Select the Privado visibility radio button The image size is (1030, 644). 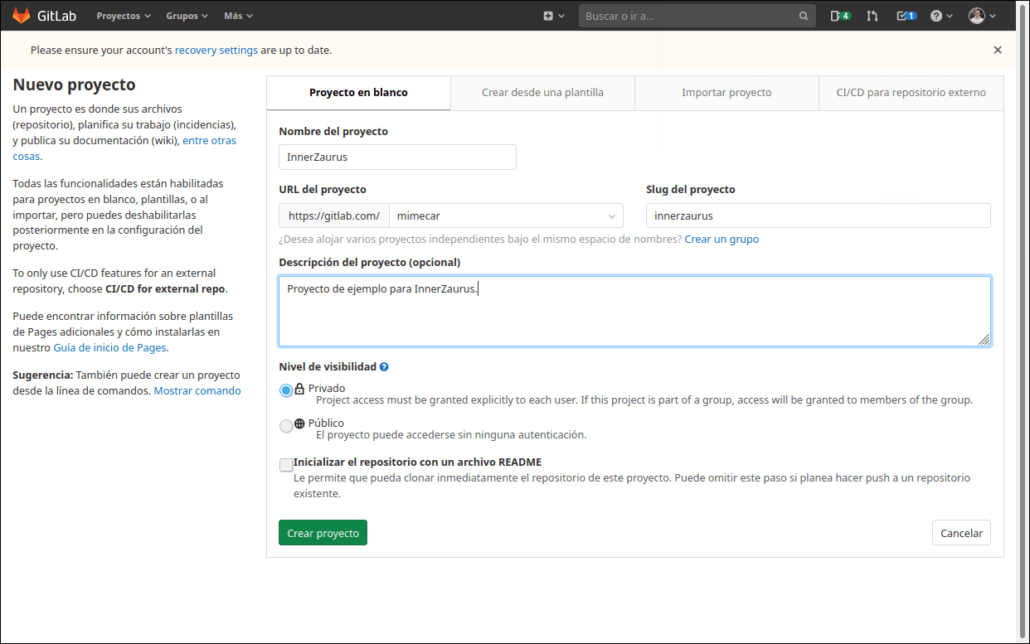[286, 390]
